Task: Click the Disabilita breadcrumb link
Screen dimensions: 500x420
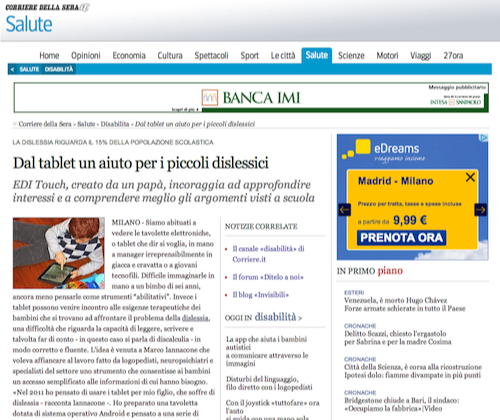Action: (x=115, y=124)
